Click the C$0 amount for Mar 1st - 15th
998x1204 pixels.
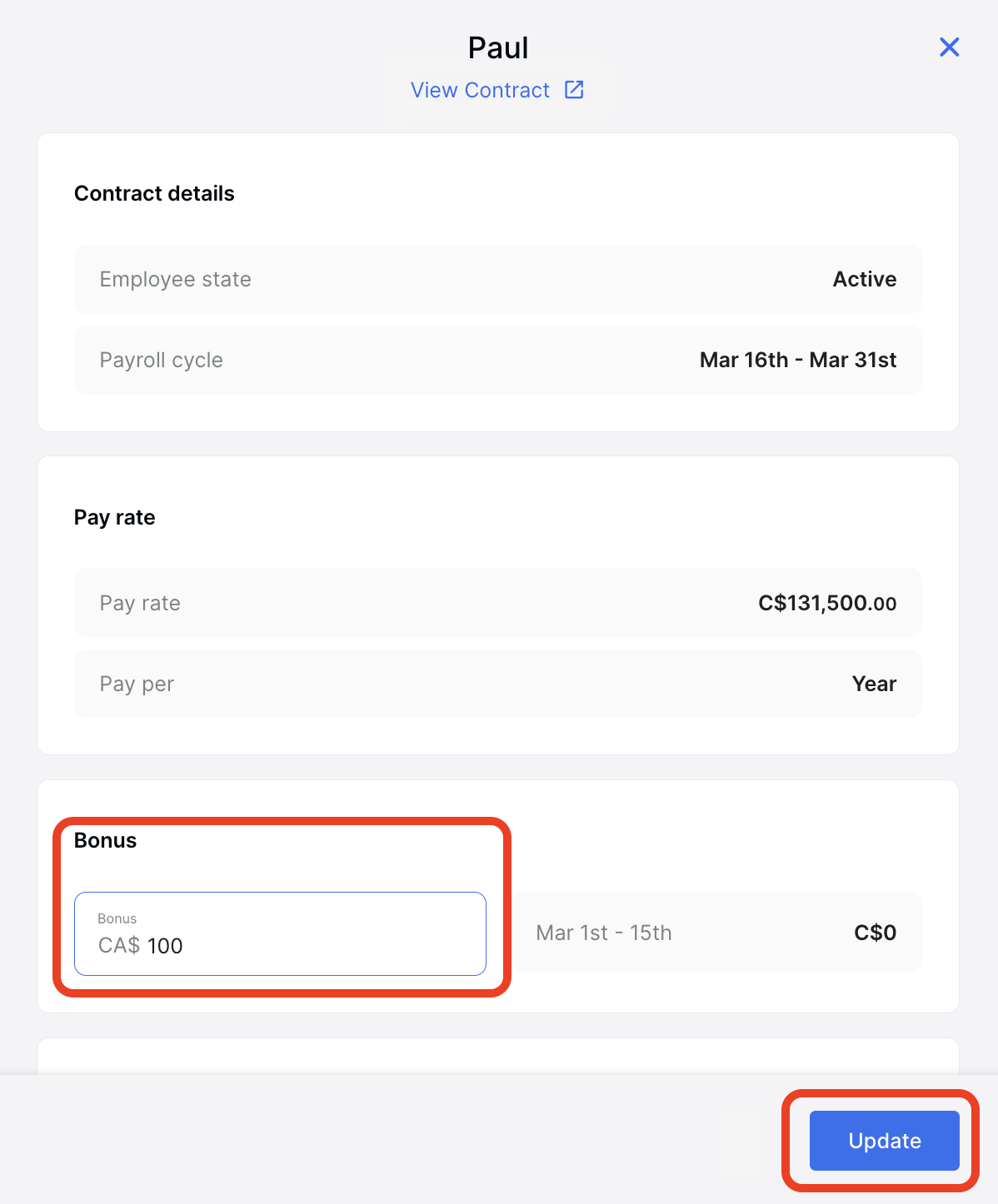pos(875,933)
